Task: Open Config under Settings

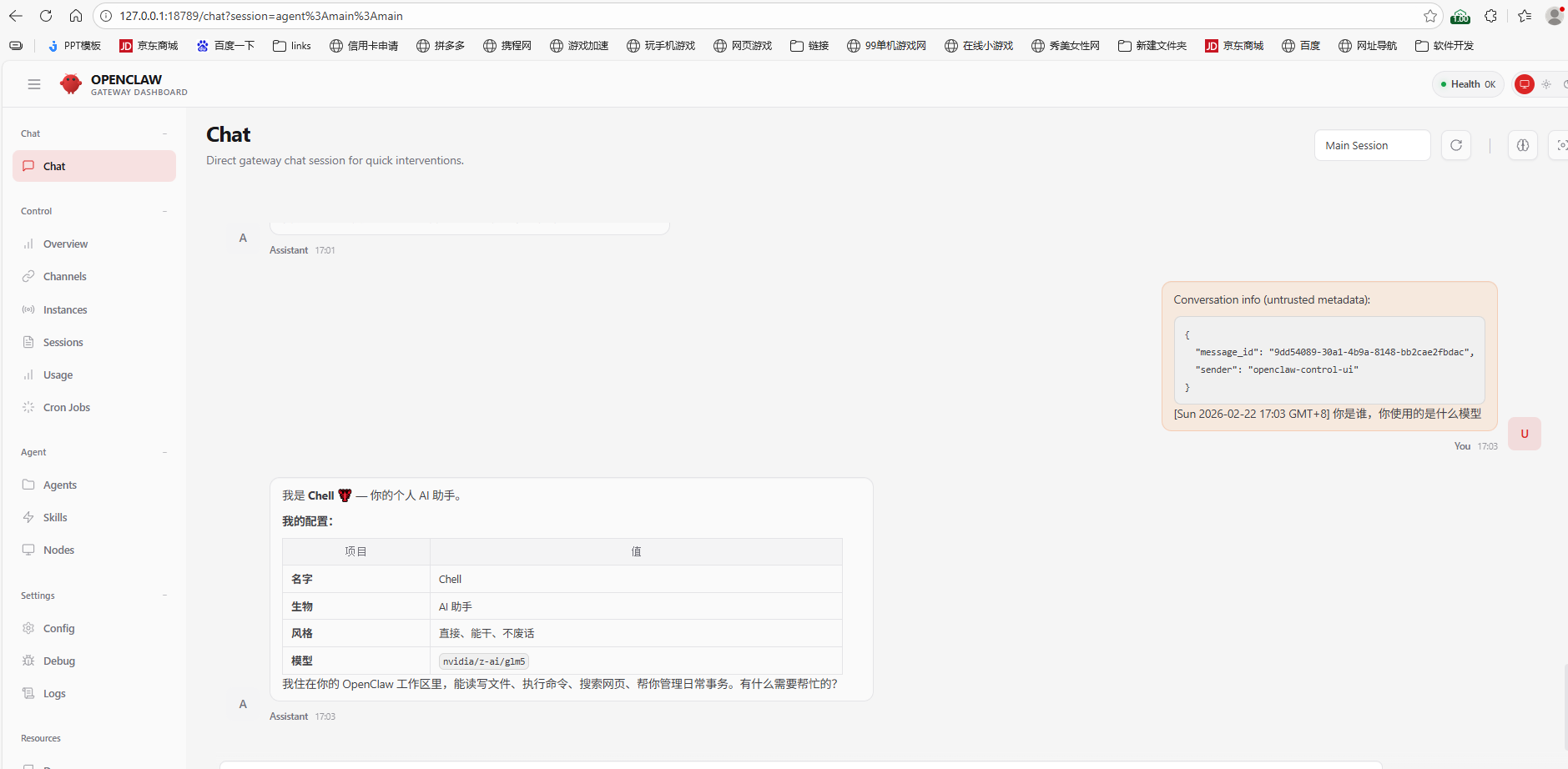Action: [x=58, y=628]
